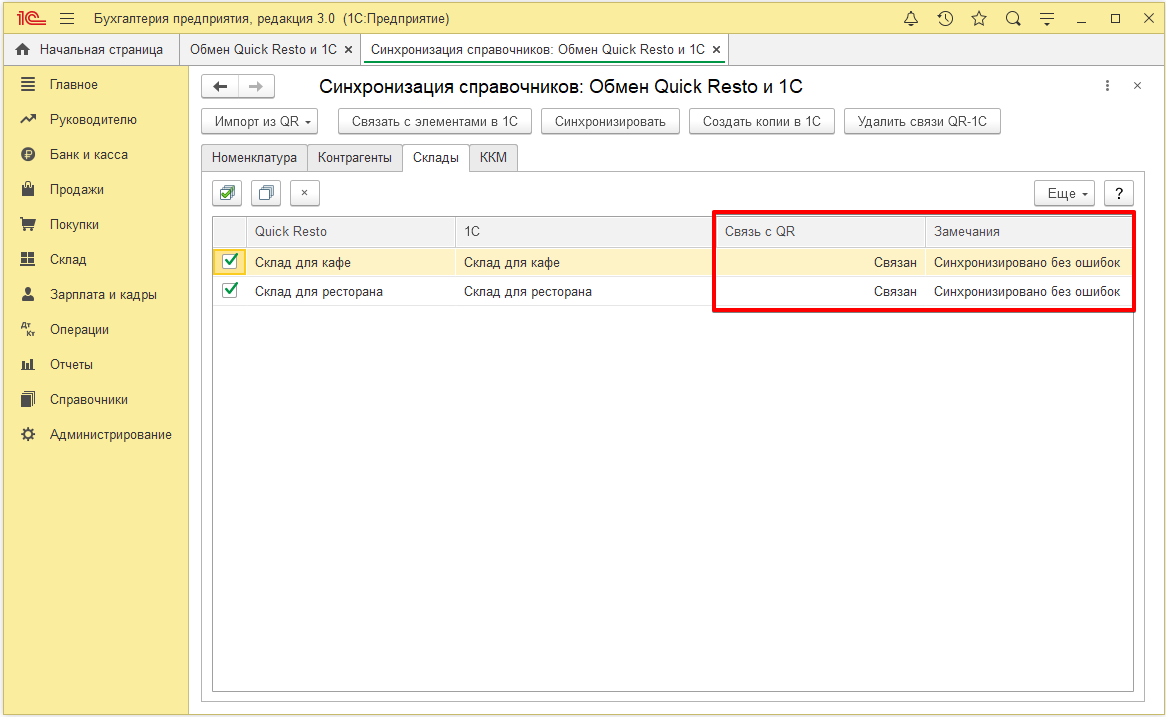Sort by the 1С column header

click(586, 231)
